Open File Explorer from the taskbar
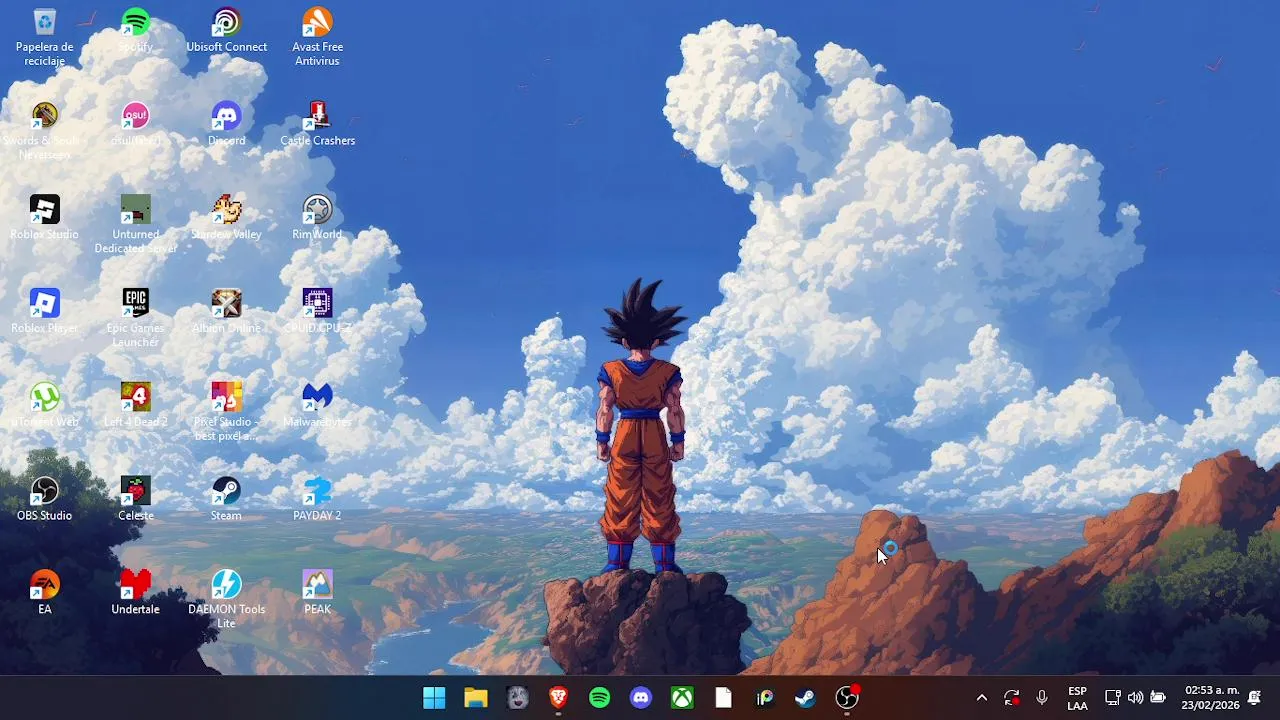Image resolution: width=1280 pixels, height=720 pixels. [x=476, y=698]
